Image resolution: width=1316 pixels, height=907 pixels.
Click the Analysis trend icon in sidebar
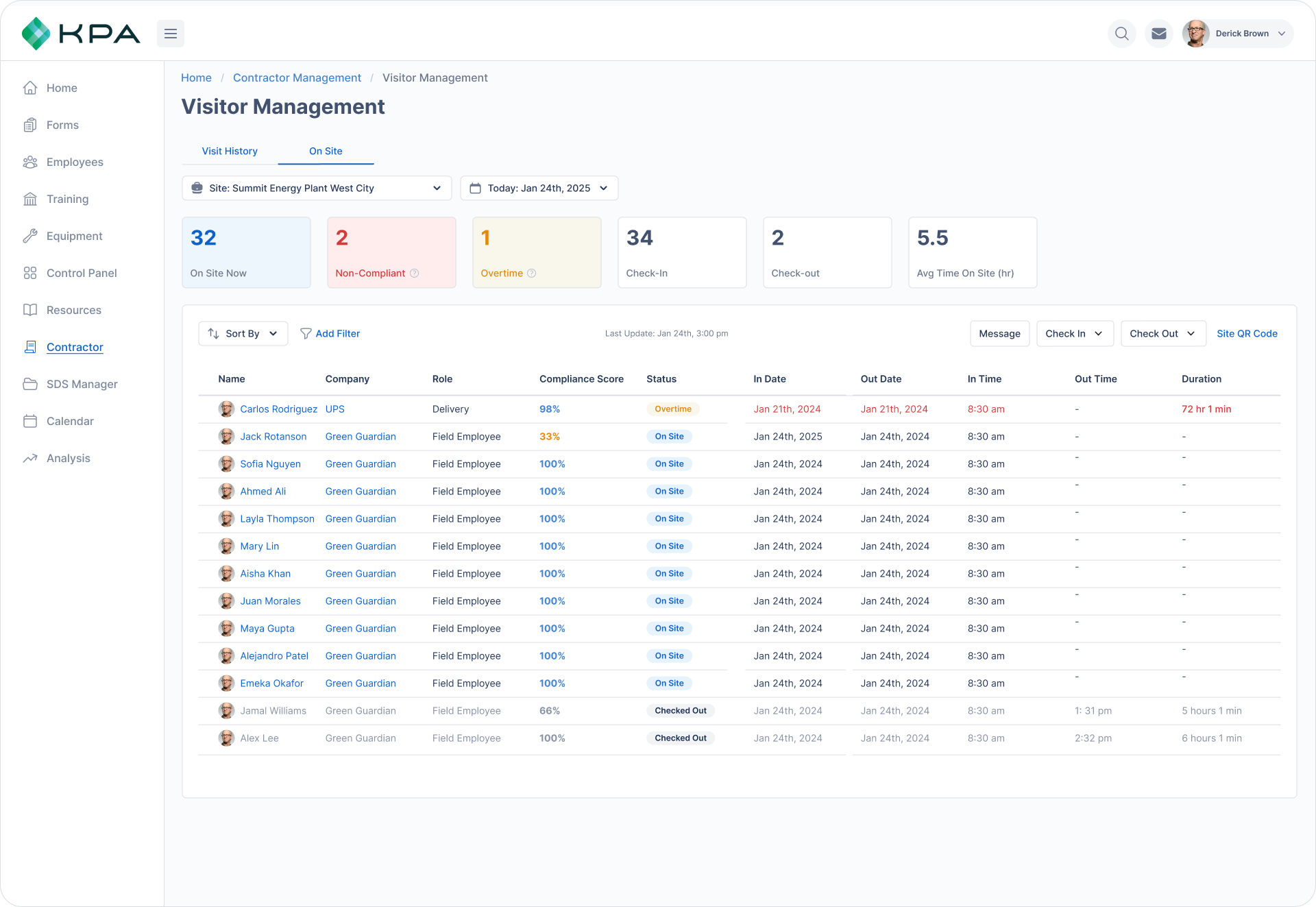pyautogui.click(x=30, y=458)
